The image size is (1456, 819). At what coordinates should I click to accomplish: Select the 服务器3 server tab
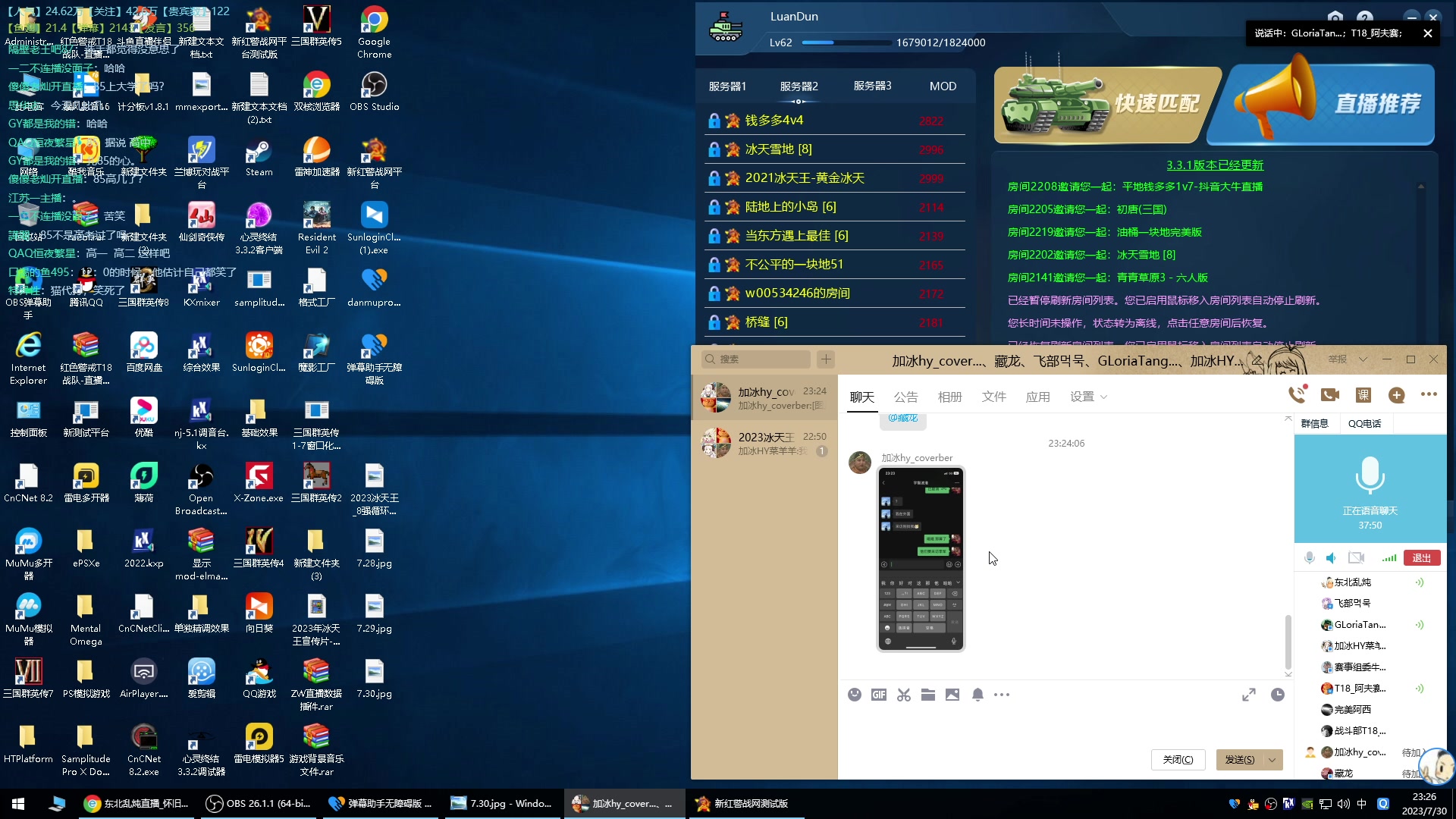point(872,86)
